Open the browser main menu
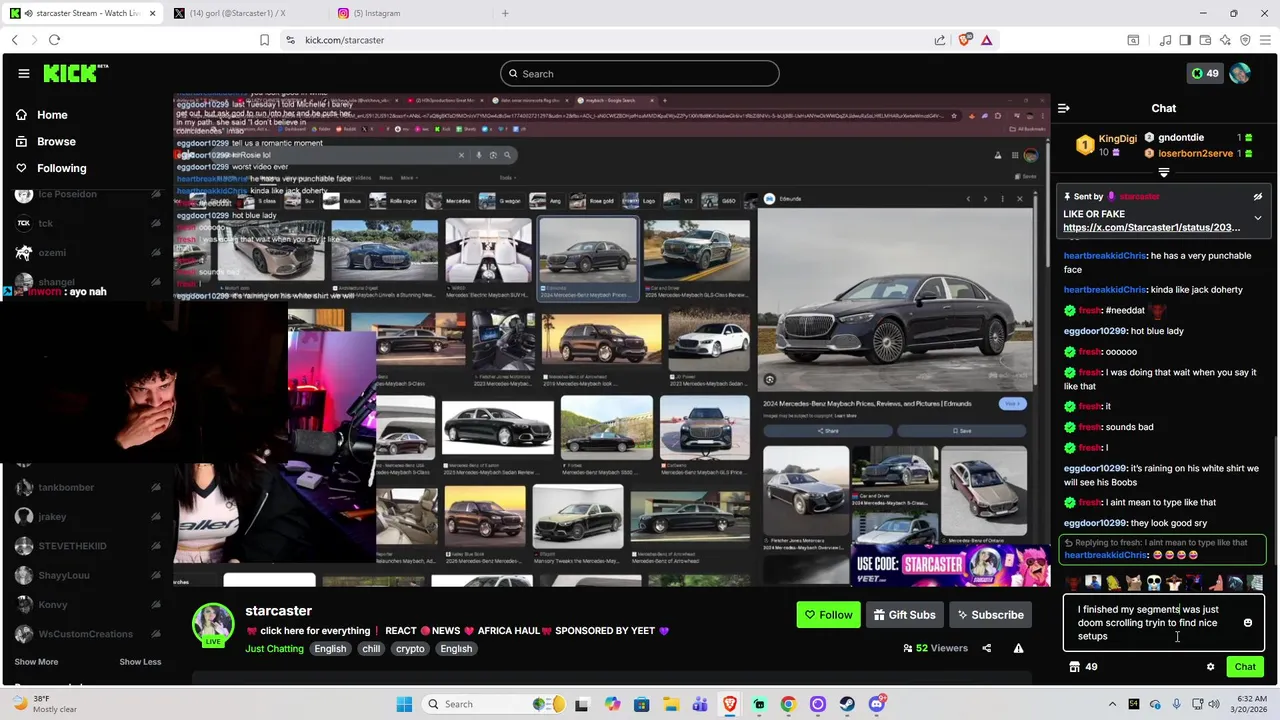This screenshot has width=1280, height=720. click(1265, 40)
